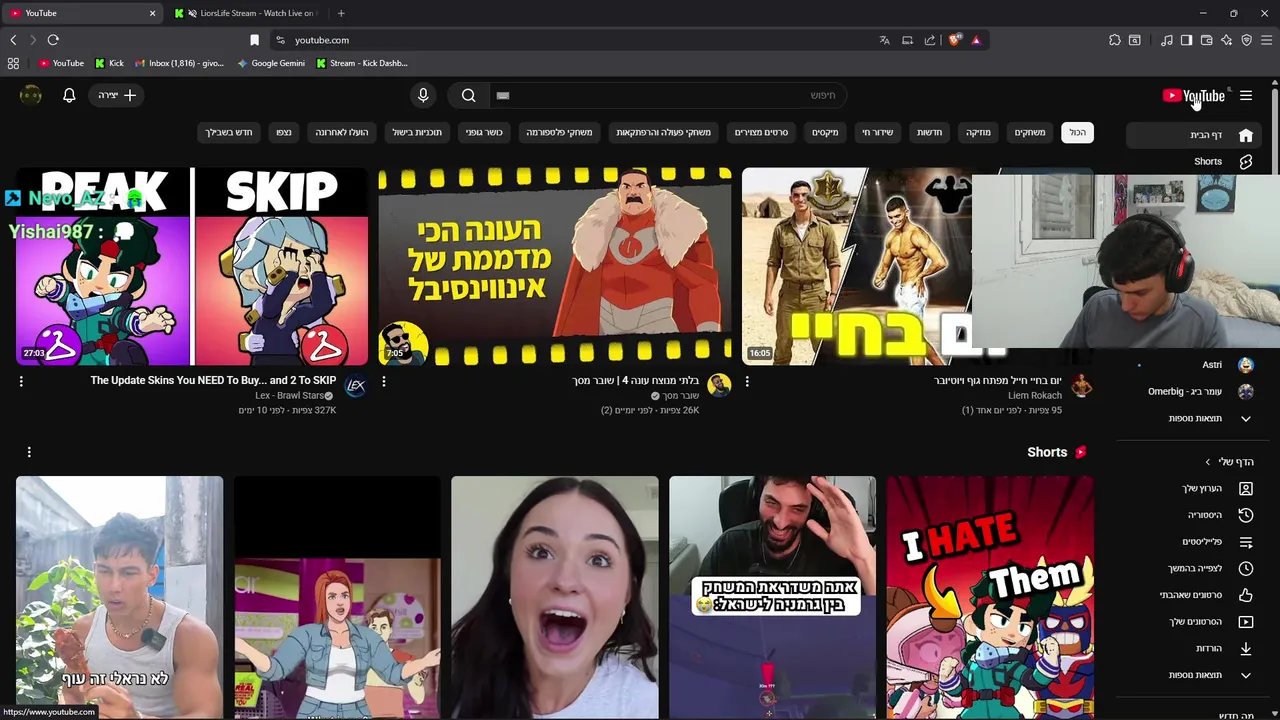This screenshot has height=720, width=1280.
Task: Open the Shorts shelf options menu
Action: pyautogui.click(x=29, y=452)
